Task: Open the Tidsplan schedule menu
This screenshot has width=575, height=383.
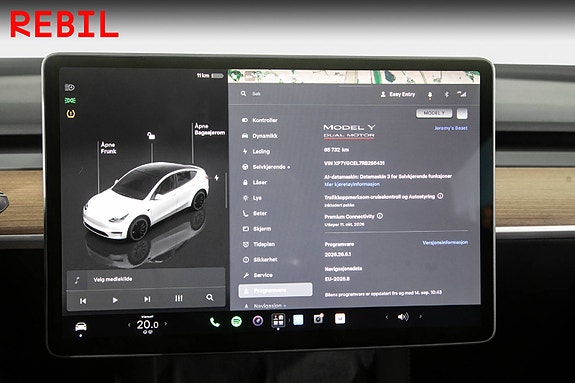Action: point(259,244)
